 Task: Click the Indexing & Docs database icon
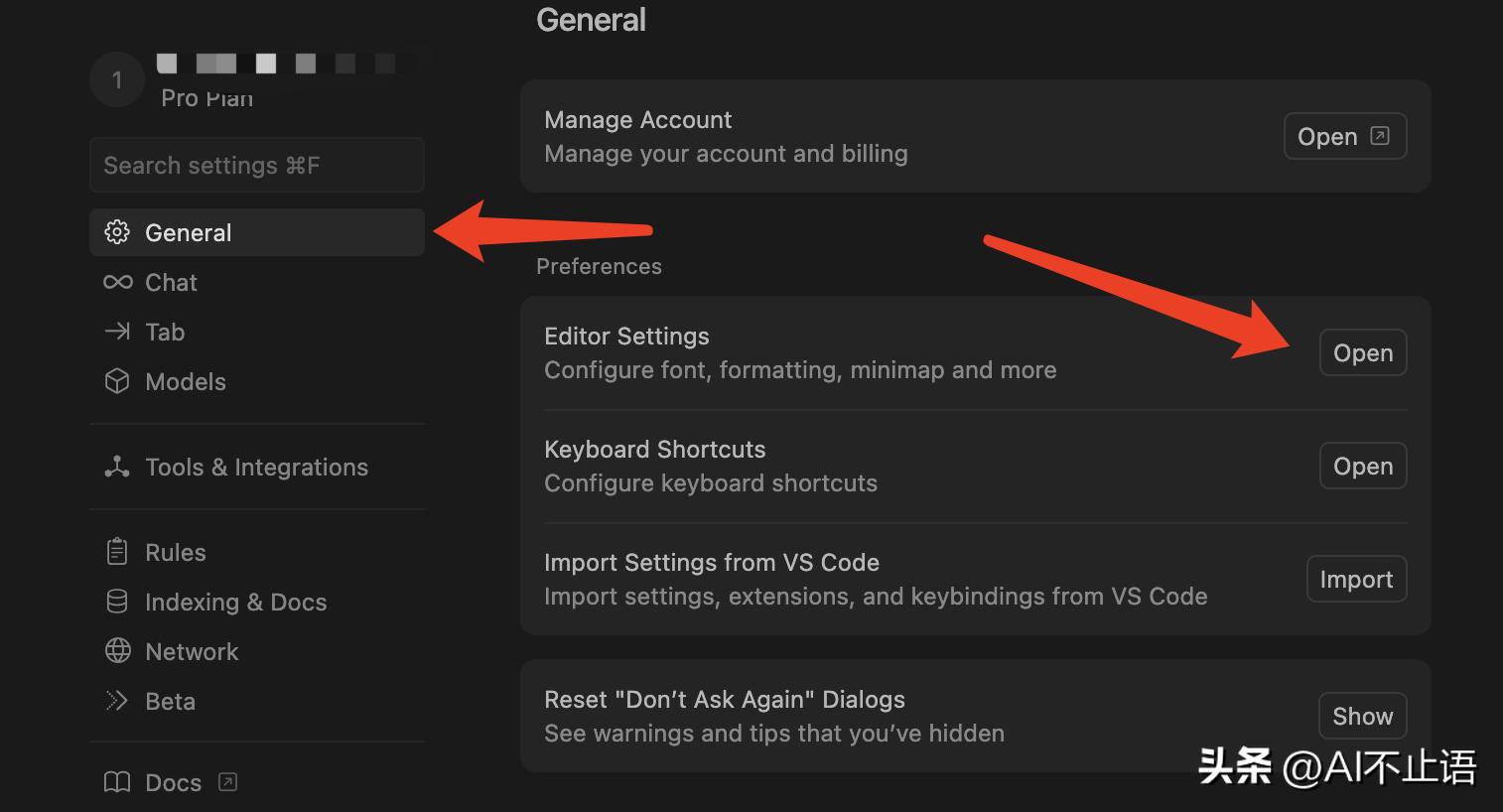117,602
